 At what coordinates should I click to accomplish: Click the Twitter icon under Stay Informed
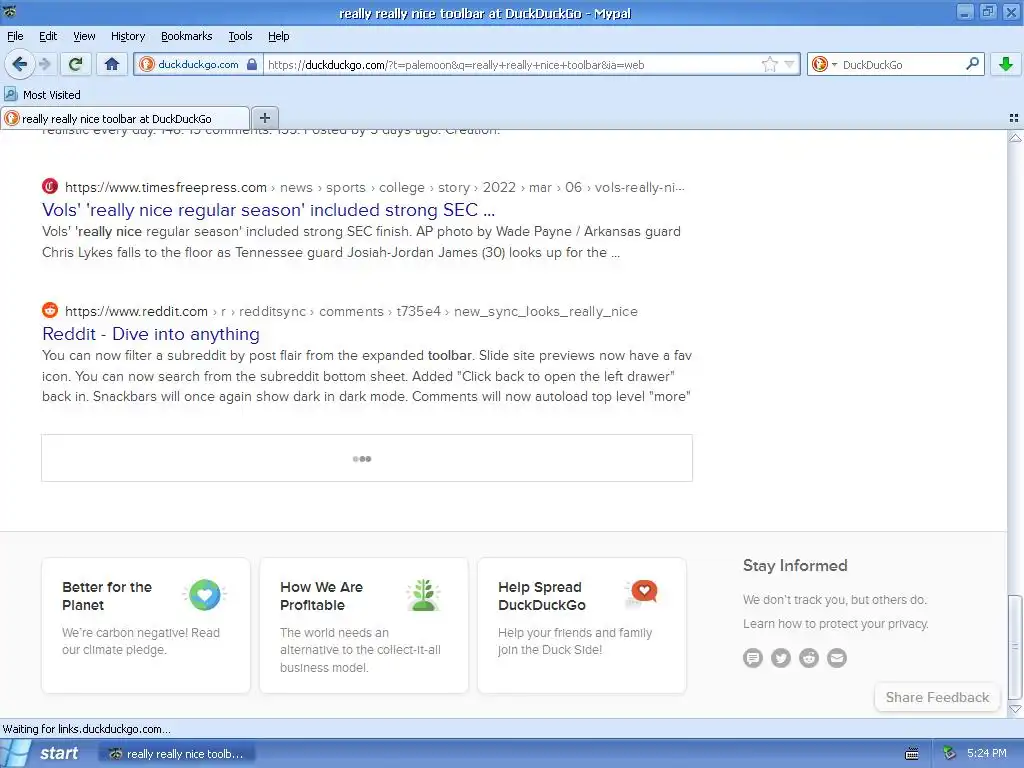781,658
